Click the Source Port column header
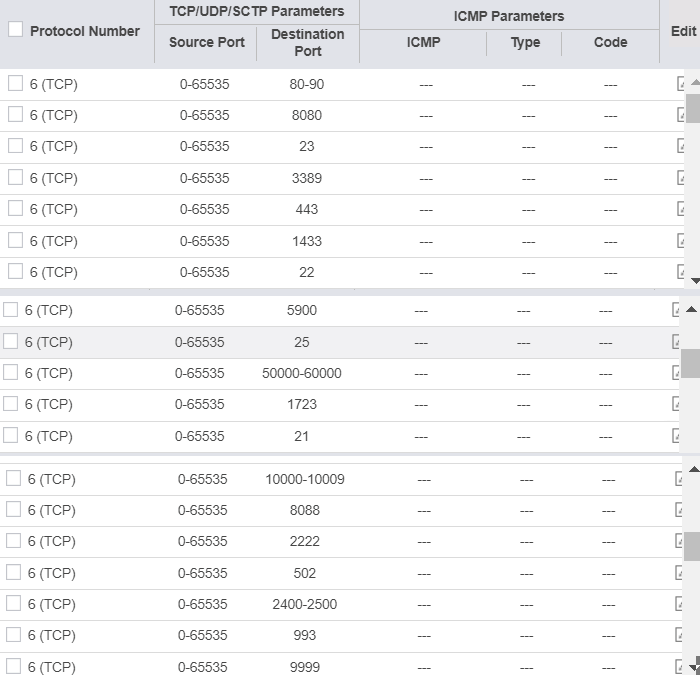700x686 pixels. click(x=206, y=42)
